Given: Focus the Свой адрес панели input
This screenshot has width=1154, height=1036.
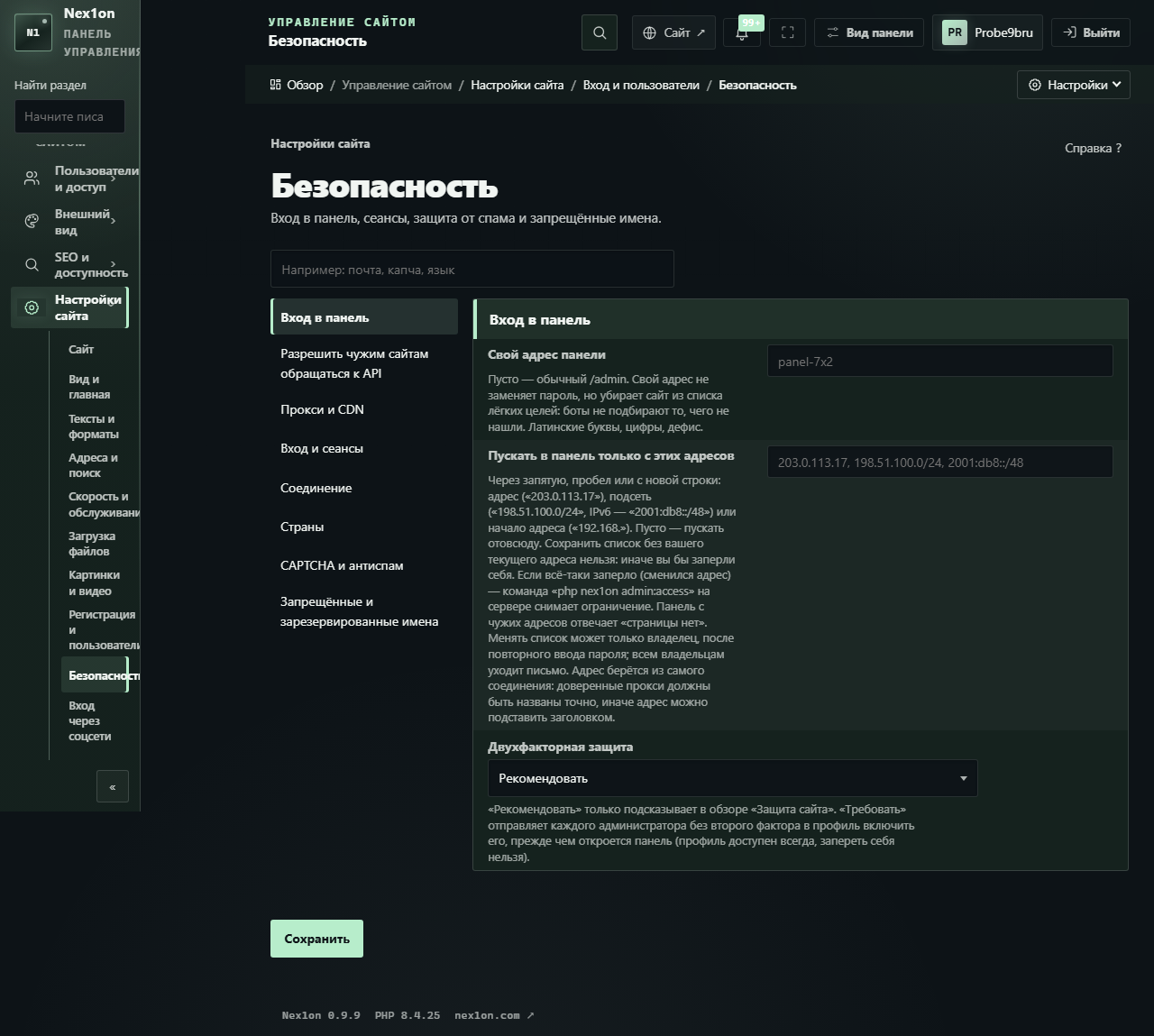Looking at the screenshot, I should [x=939, y=361].
